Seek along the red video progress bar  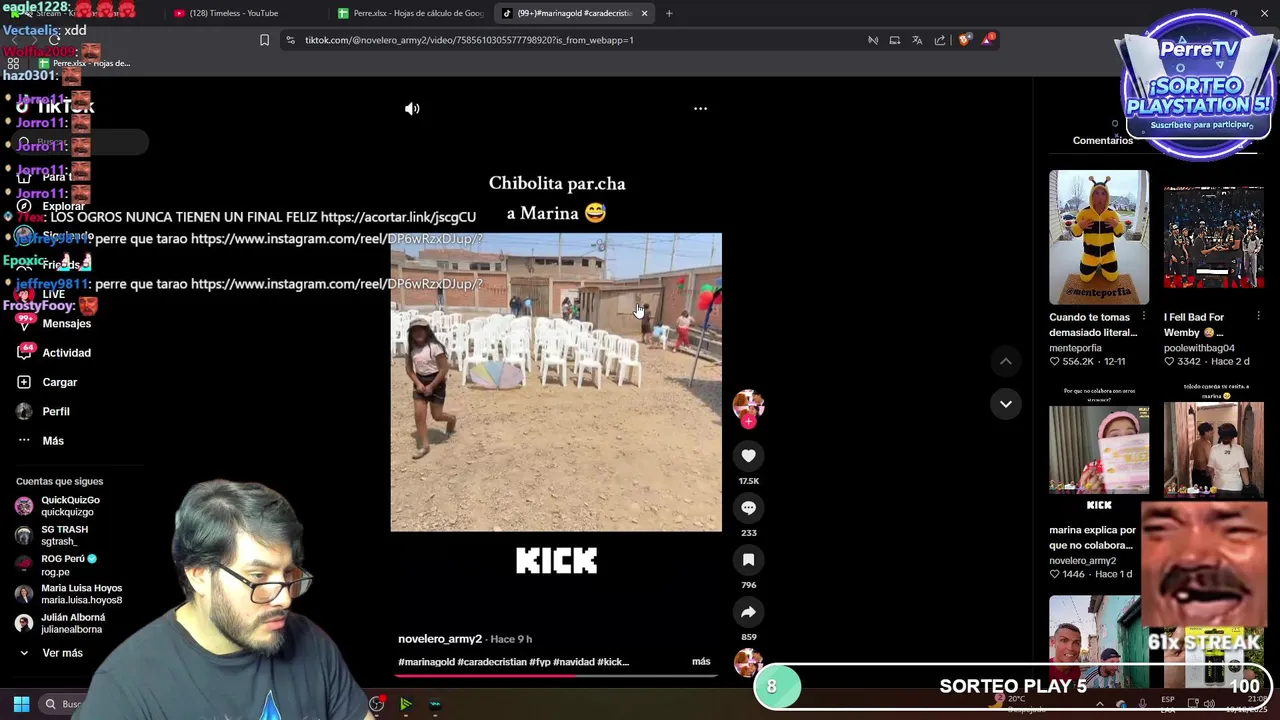tap(556, 675)
